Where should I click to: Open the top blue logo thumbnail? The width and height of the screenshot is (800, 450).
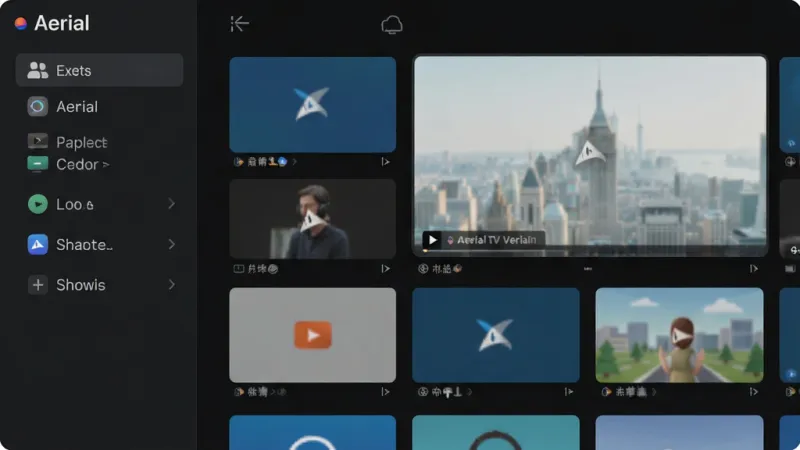(313, 105)
